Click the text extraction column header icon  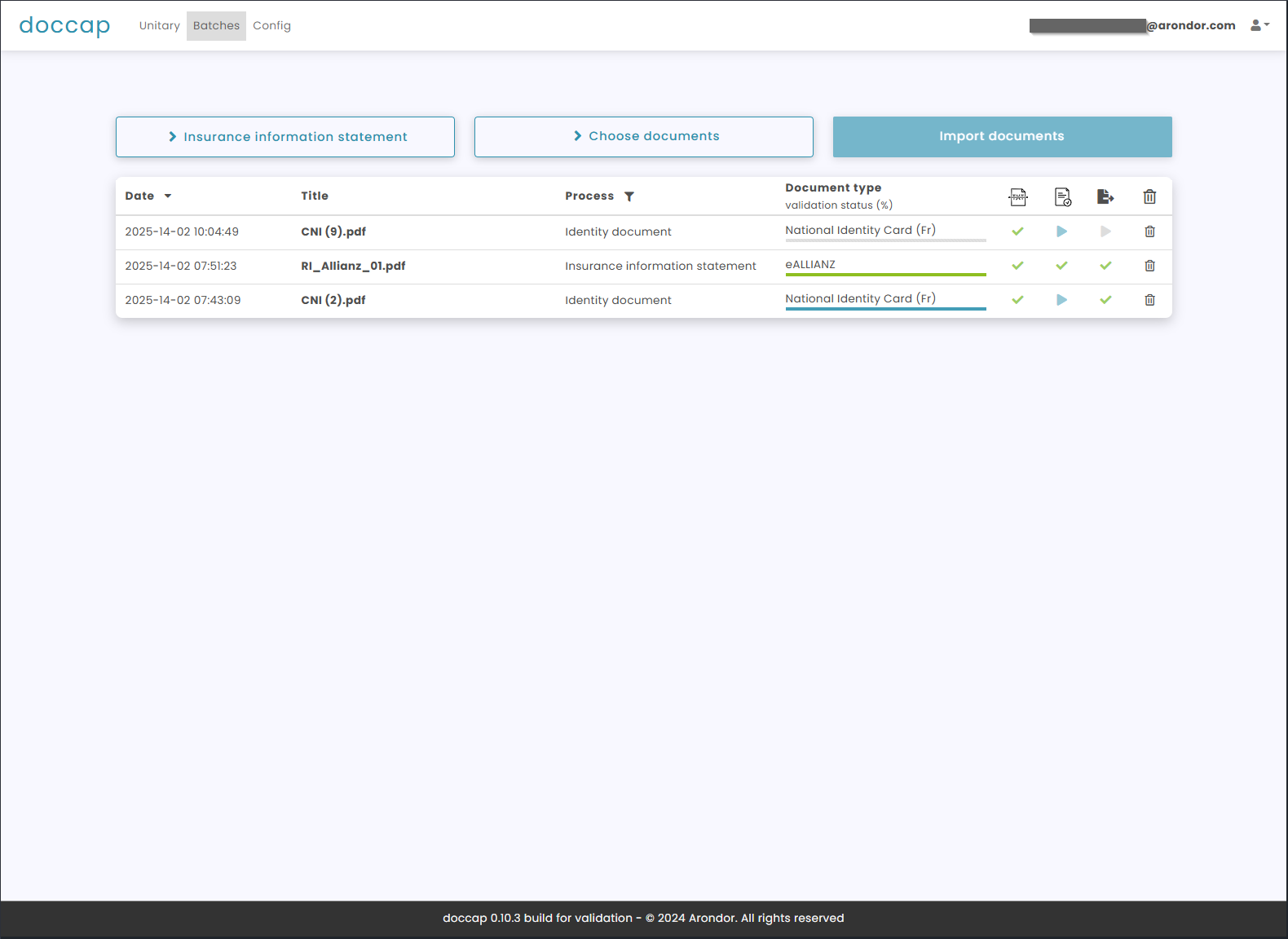pos(1017,196)
